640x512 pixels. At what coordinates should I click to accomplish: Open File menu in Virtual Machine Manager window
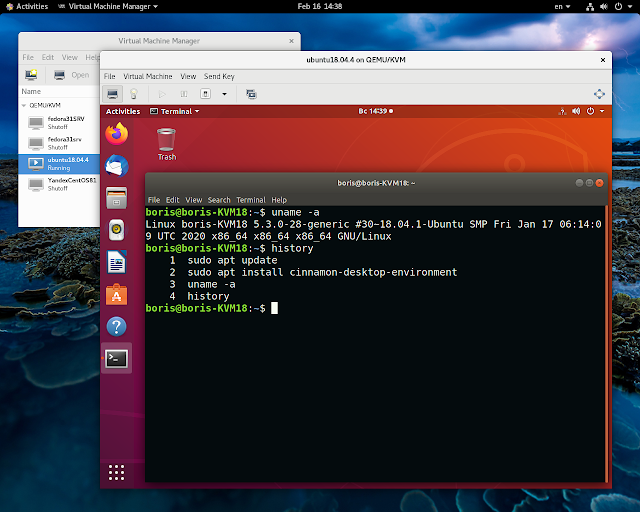pos(28,57)
